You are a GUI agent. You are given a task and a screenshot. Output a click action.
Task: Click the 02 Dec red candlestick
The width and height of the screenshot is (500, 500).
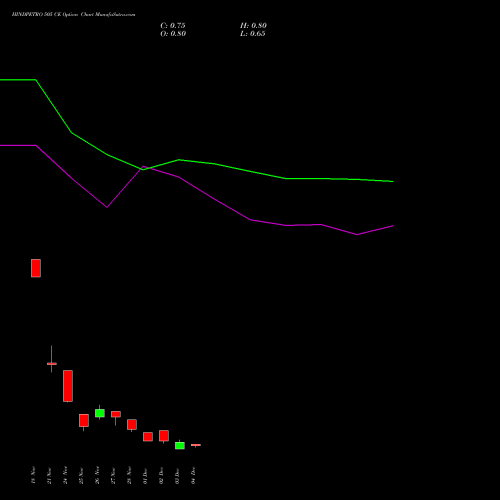164,436
